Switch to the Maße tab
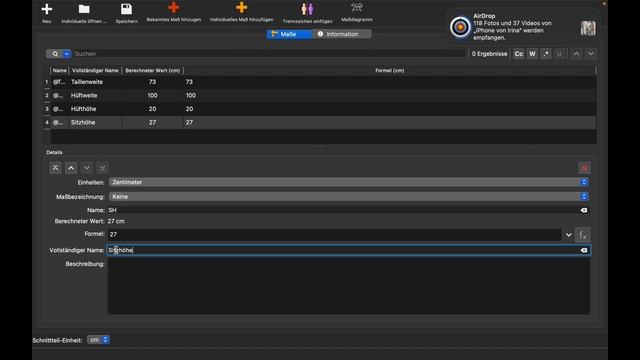 click(x=289, y=34)
